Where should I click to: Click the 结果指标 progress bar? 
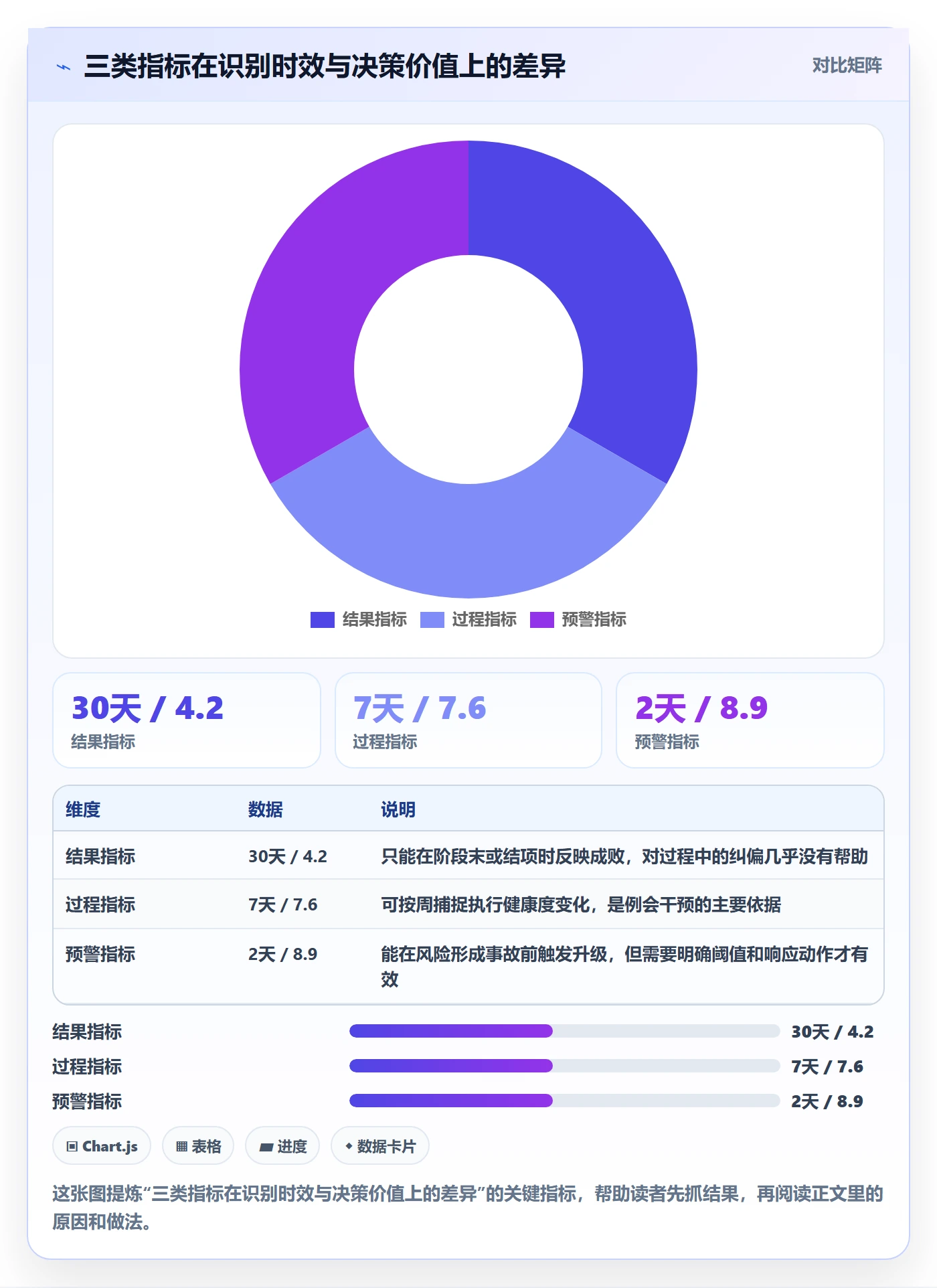(x=565, y=1031)
